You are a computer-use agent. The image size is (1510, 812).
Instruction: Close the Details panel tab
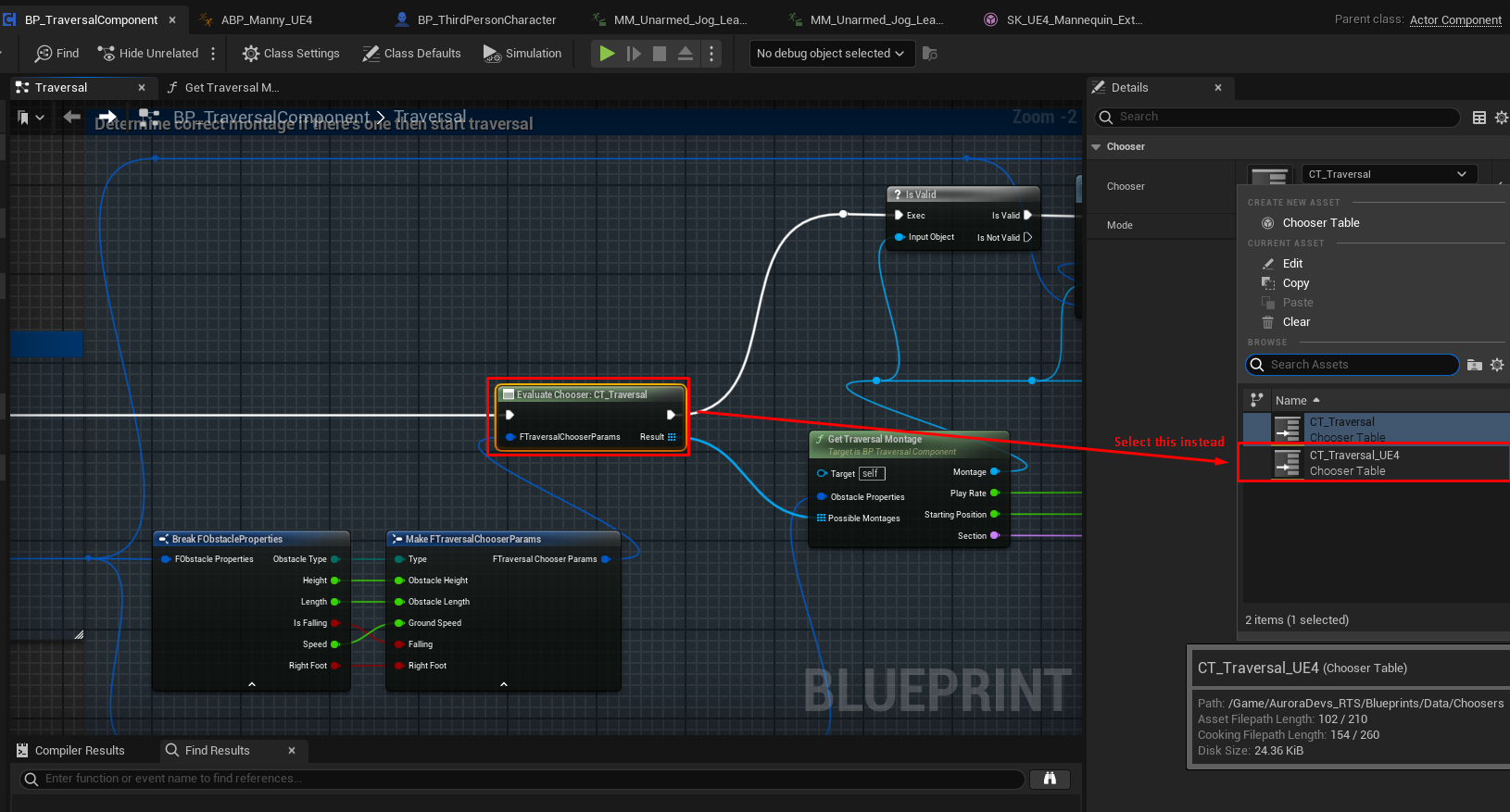tap(1218, 87)
